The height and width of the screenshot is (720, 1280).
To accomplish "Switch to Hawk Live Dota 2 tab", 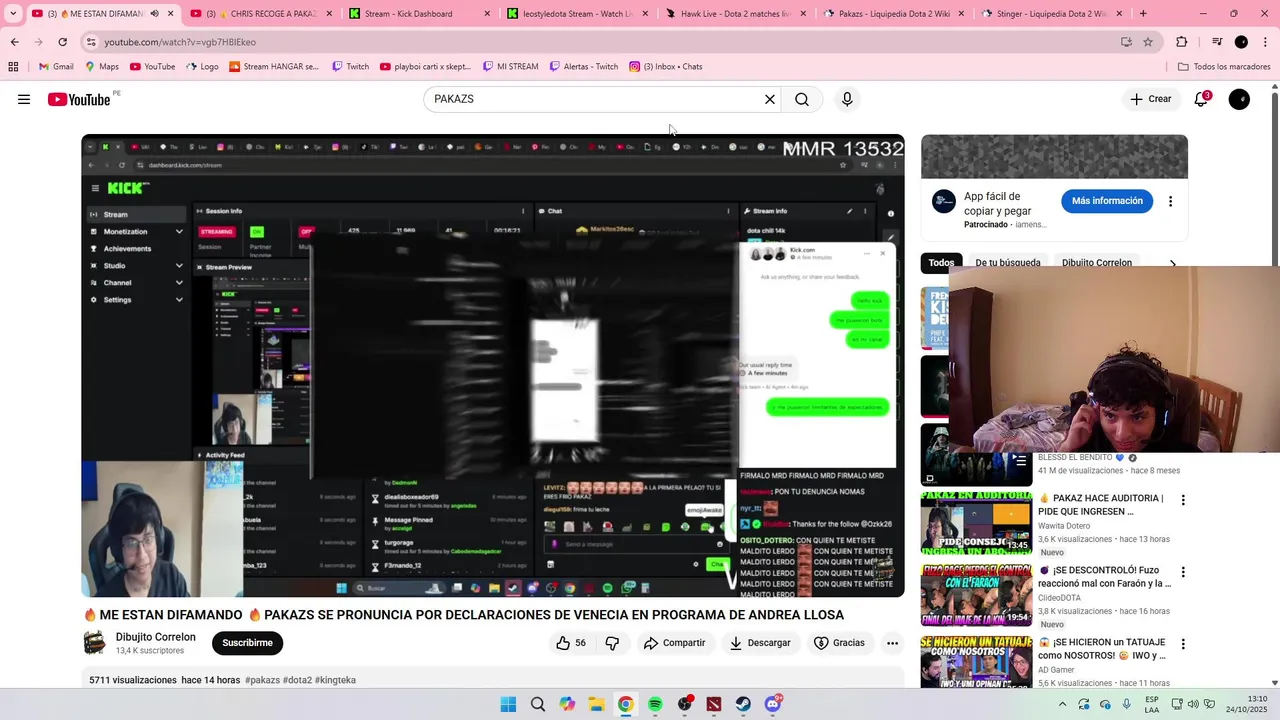I will (736, 14).
